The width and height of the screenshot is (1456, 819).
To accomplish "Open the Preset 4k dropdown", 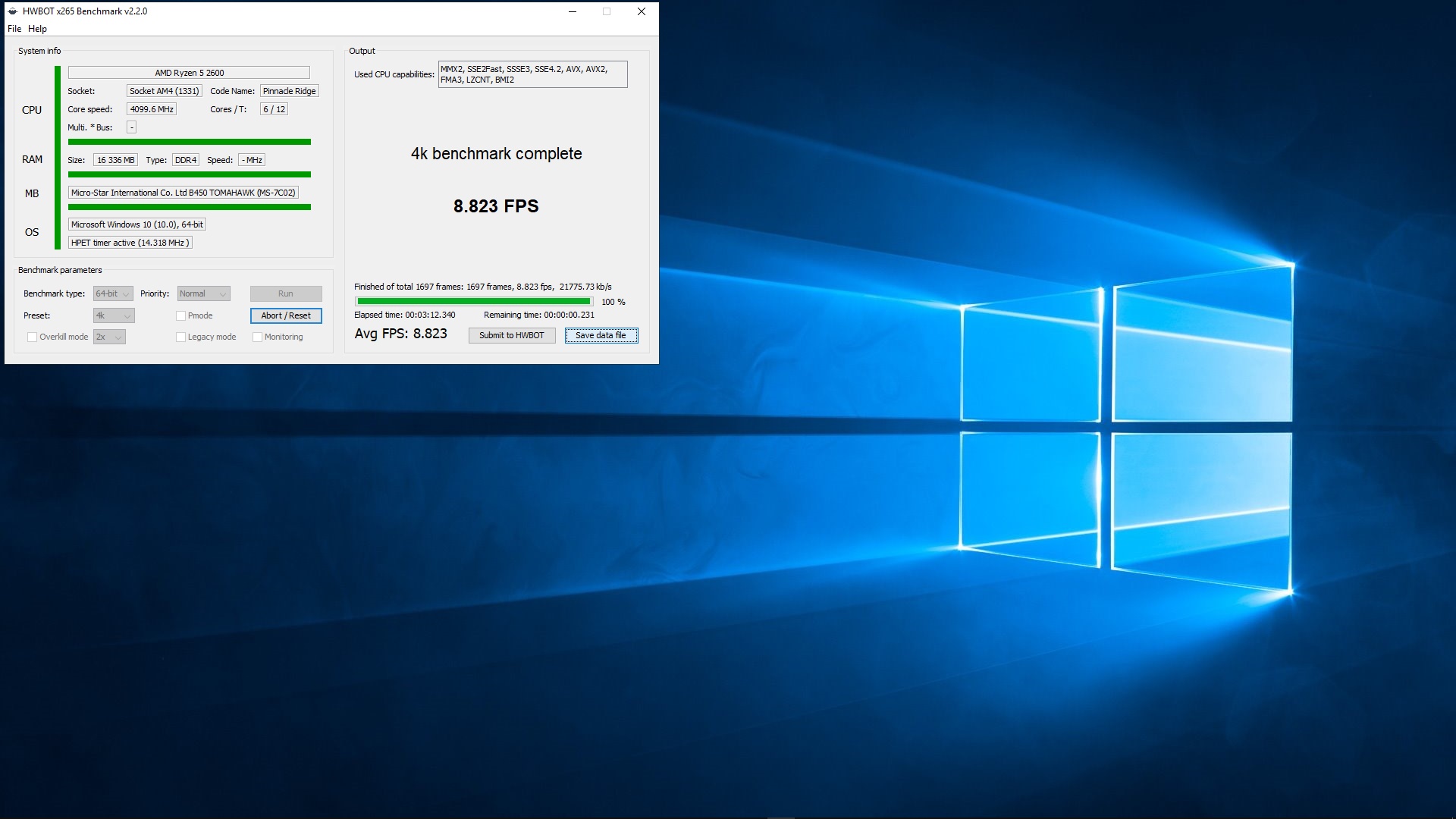I will (x=114, y=315).
